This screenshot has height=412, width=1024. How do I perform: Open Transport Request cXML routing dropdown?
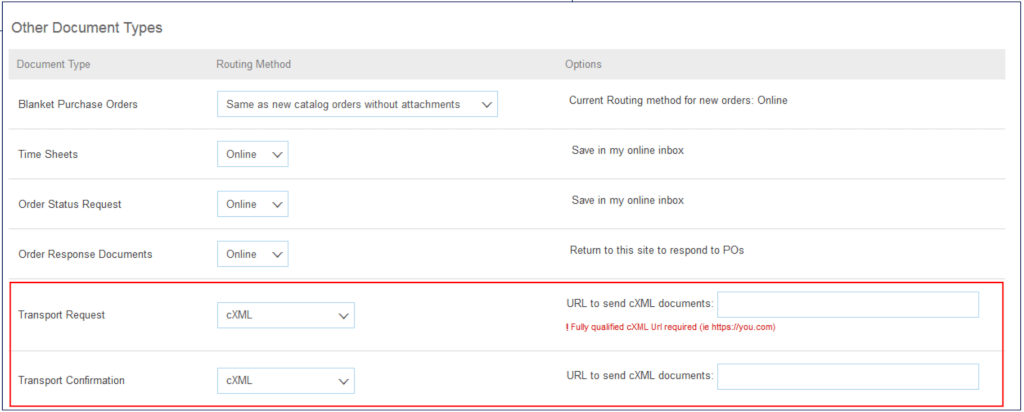[x=286, y=315]
